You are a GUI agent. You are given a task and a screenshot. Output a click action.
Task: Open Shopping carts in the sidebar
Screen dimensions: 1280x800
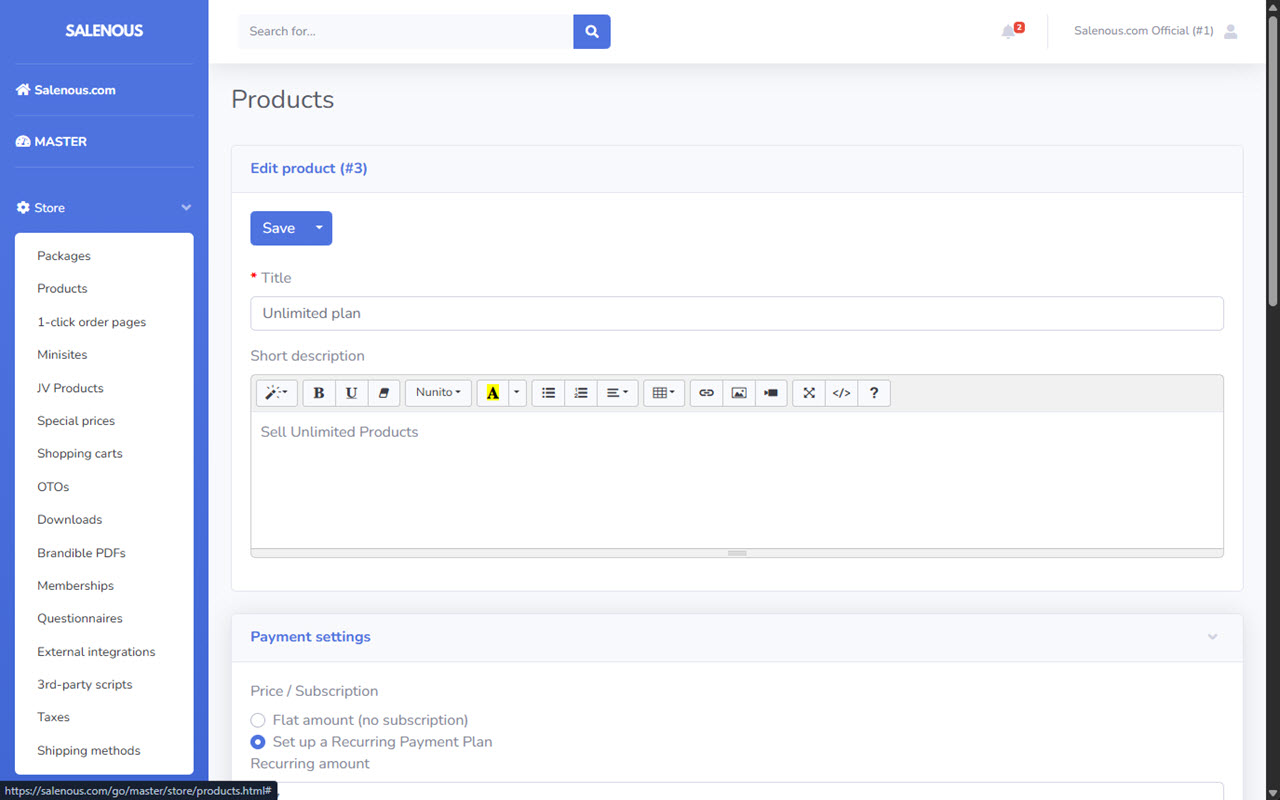point(80,454)
